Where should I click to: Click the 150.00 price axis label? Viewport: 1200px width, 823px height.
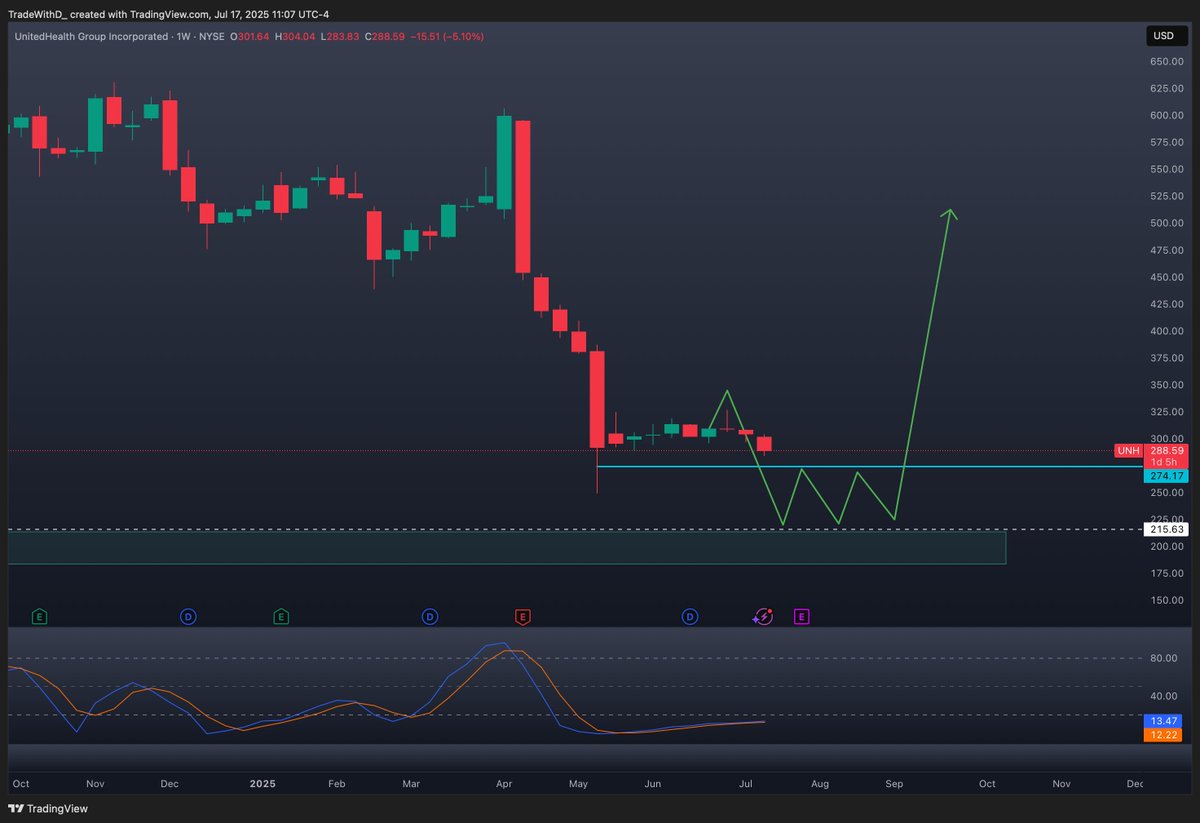pos(1166,600)
